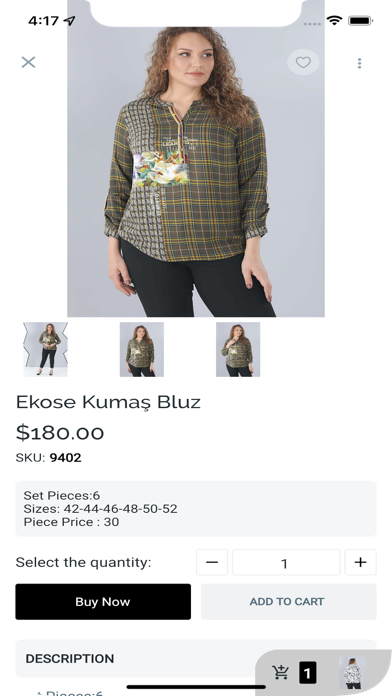Increase quantity with the plus button
Image resolution: width=392 pixels, height=696 pixels.
pos(360,562)
